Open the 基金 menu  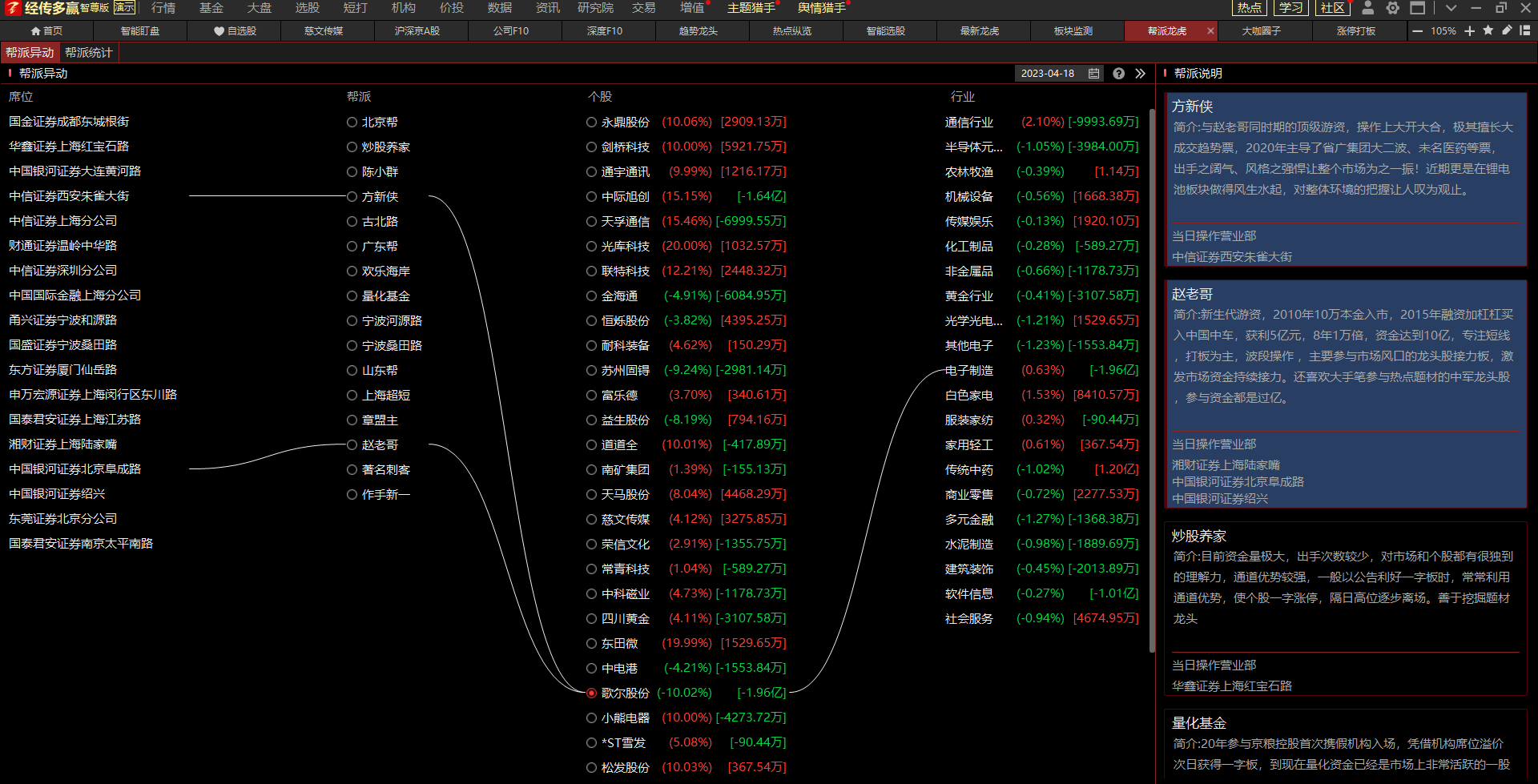(211, 8)
